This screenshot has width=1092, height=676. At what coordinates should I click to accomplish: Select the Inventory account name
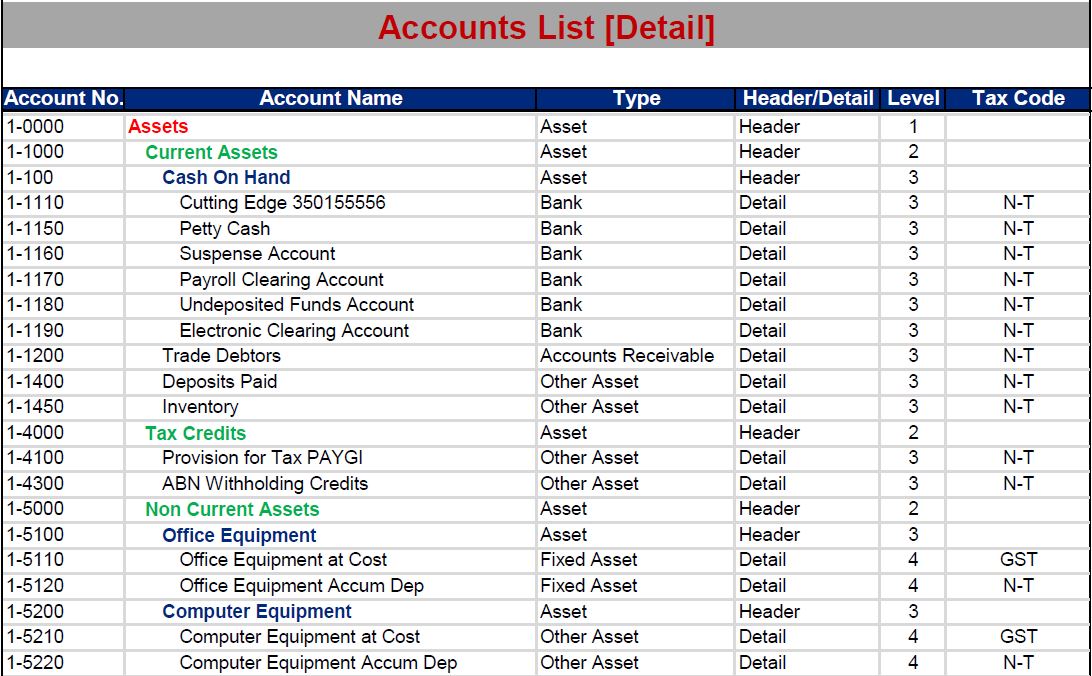pos(200,407)
